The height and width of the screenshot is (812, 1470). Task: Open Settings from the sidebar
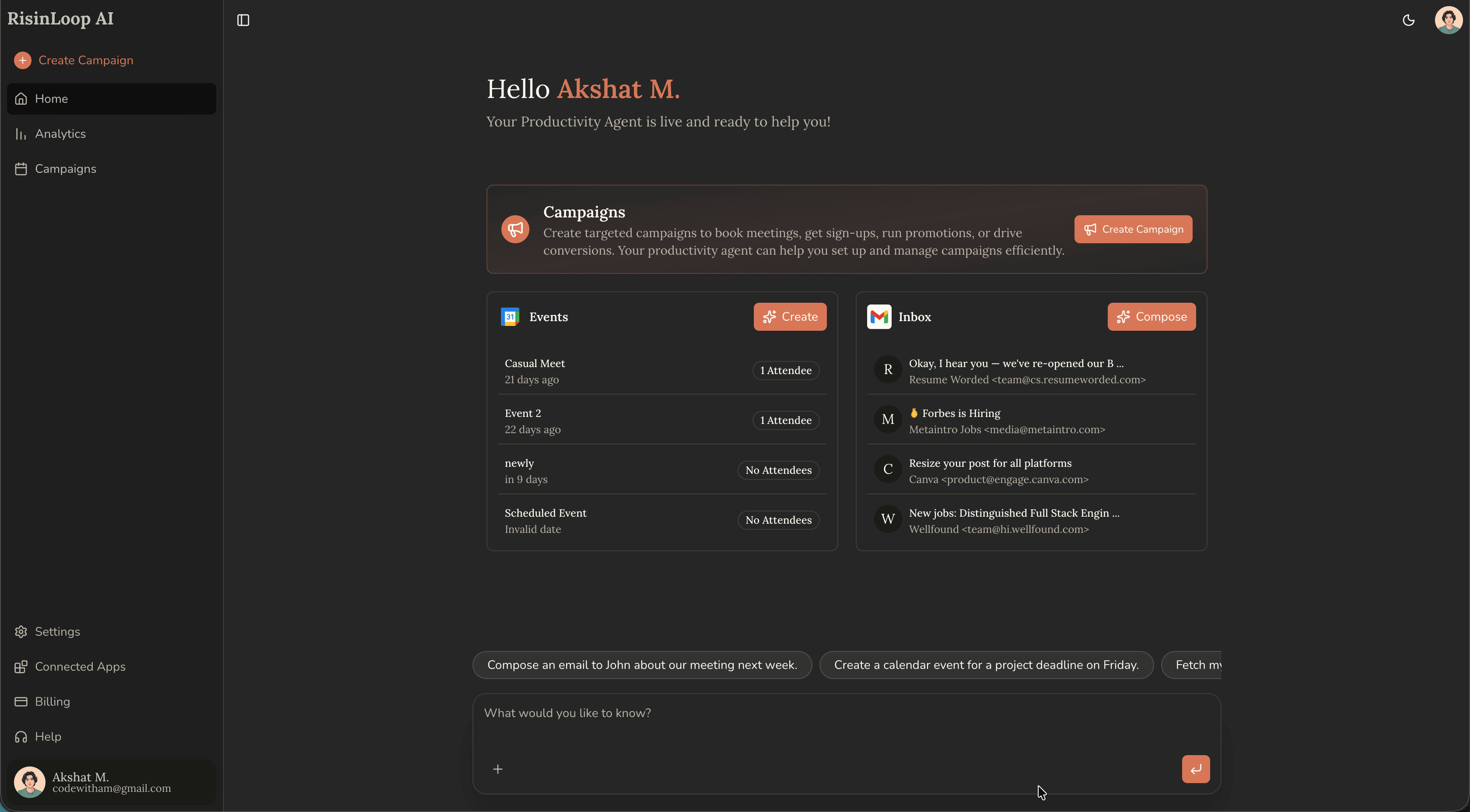[57, 632]
